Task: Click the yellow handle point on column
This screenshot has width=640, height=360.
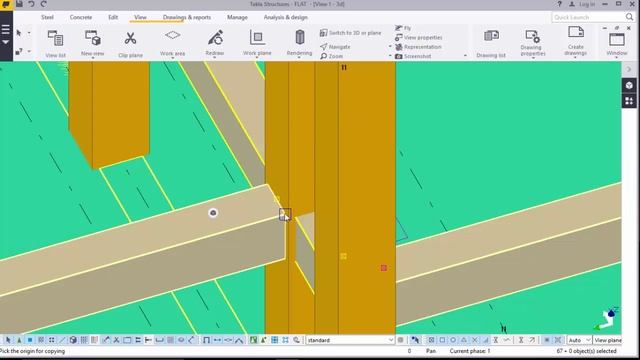Action: pyautogui.click(x=343, y=256)
